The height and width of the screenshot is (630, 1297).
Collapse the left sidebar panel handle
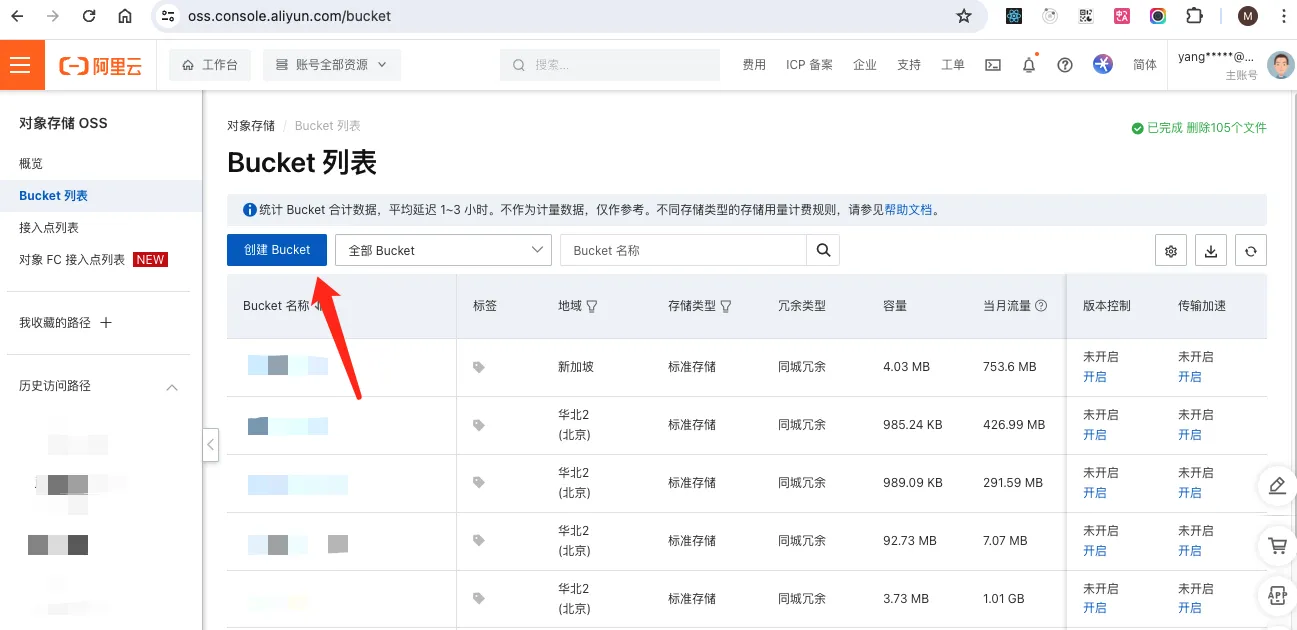[210, 444]
